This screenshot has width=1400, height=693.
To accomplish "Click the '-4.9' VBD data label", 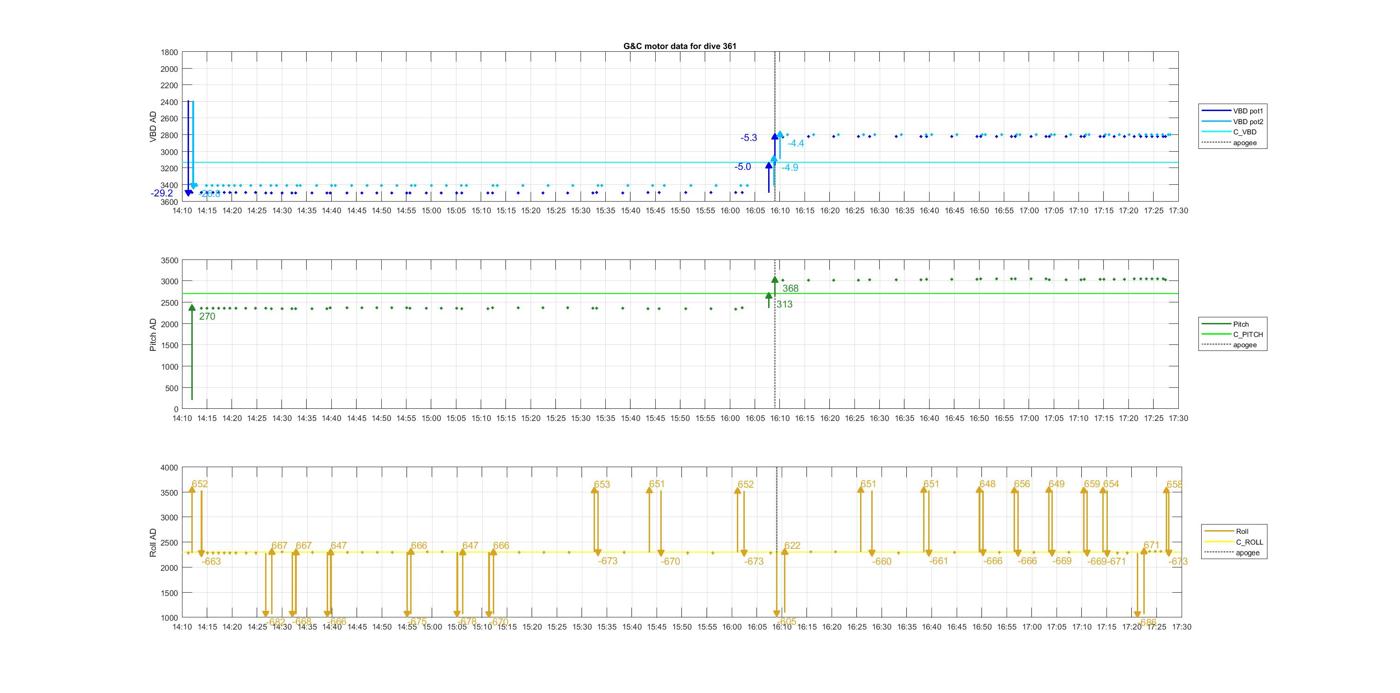I will click(x=790, y=168).
